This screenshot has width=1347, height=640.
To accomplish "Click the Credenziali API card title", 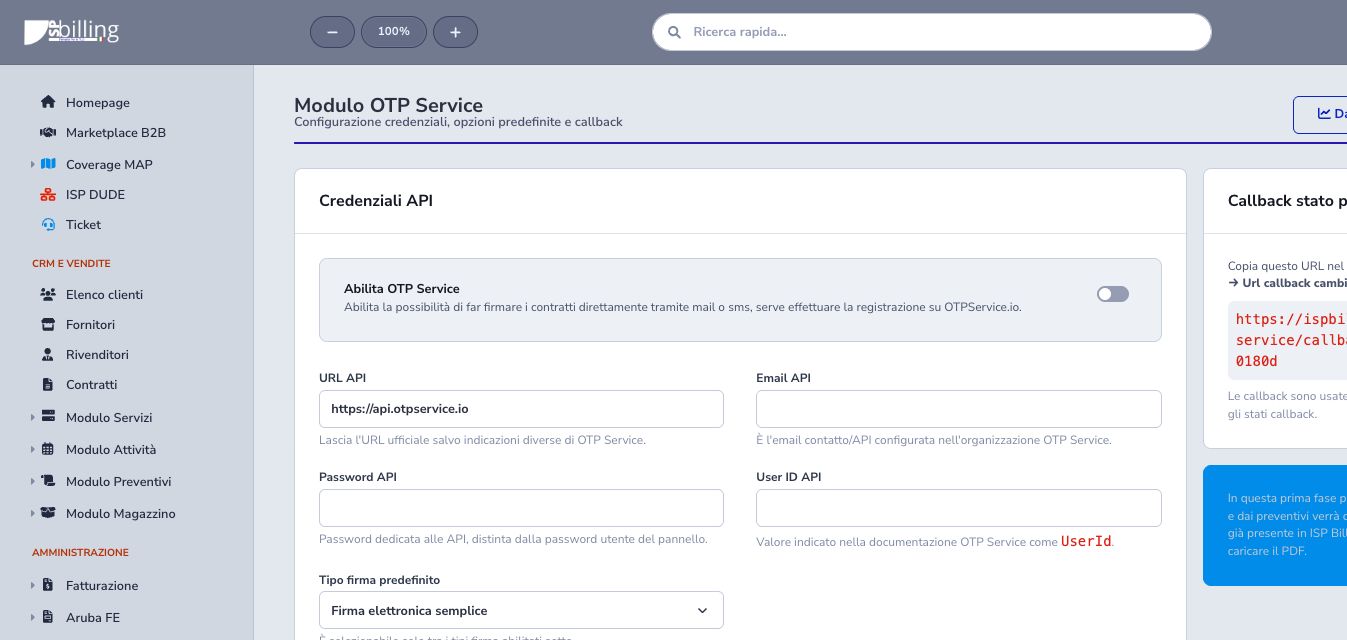I will pyautogui.click(x=376, y=201).
